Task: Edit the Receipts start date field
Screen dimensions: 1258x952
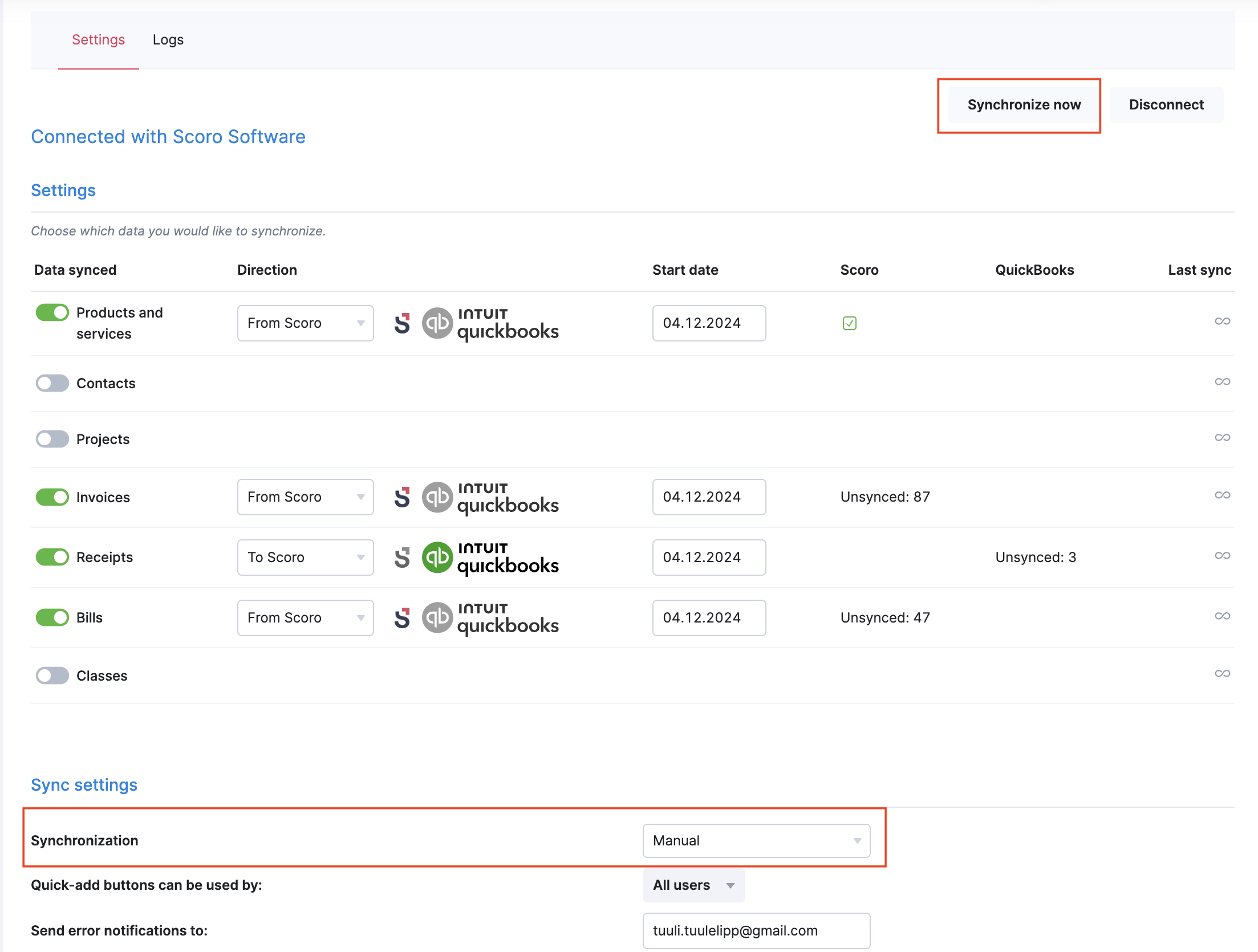Action: click(709, 558)
